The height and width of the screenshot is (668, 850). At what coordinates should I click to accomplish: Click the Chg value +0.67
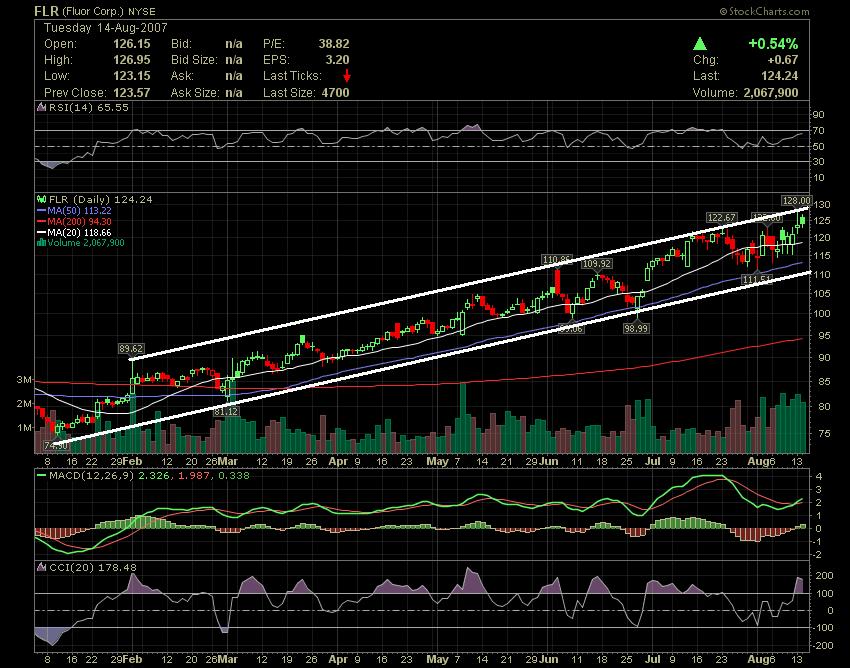coord(783,60)
